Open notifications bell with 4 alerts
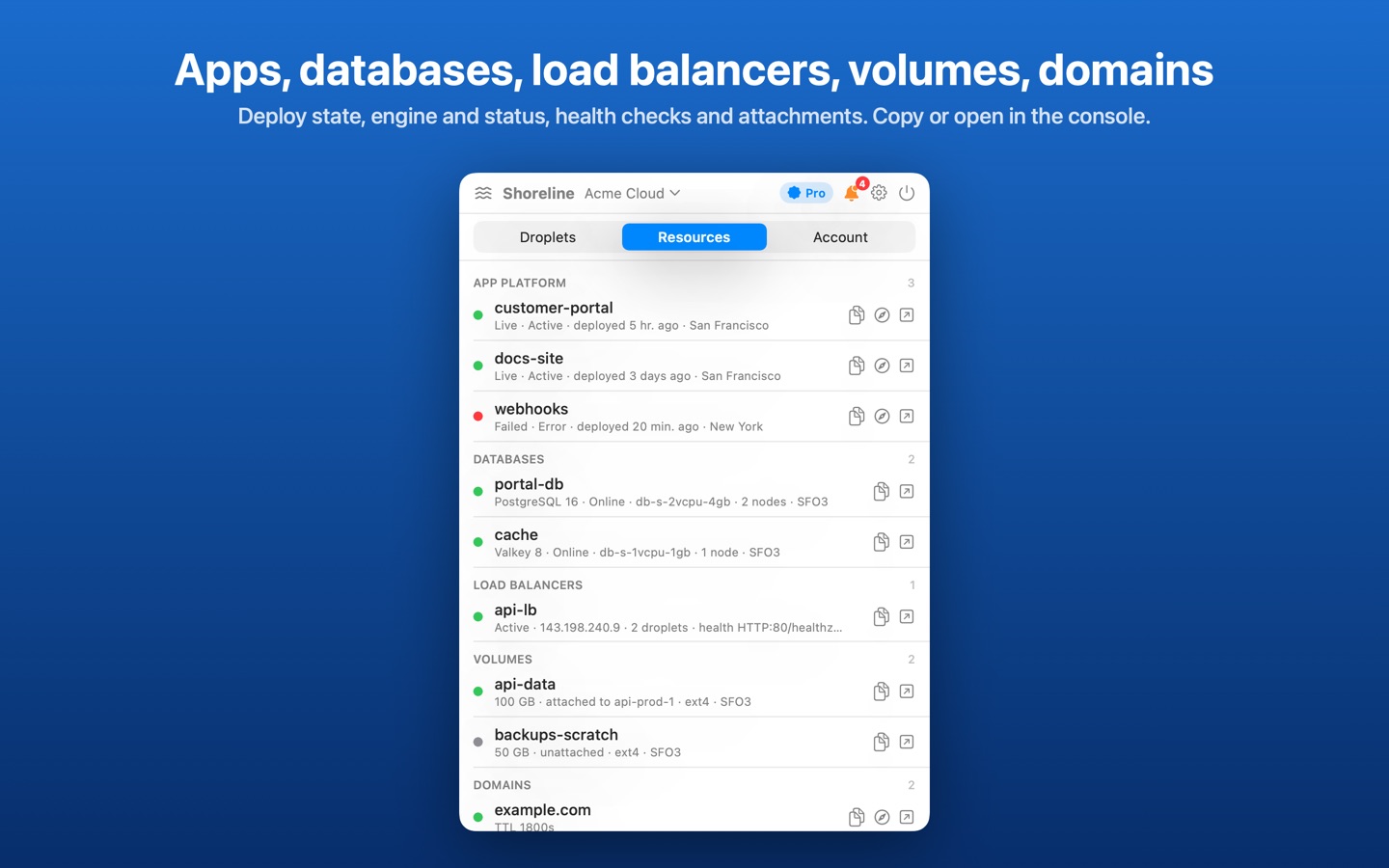This screenshot has width=1389, height=868. [853, 192]
